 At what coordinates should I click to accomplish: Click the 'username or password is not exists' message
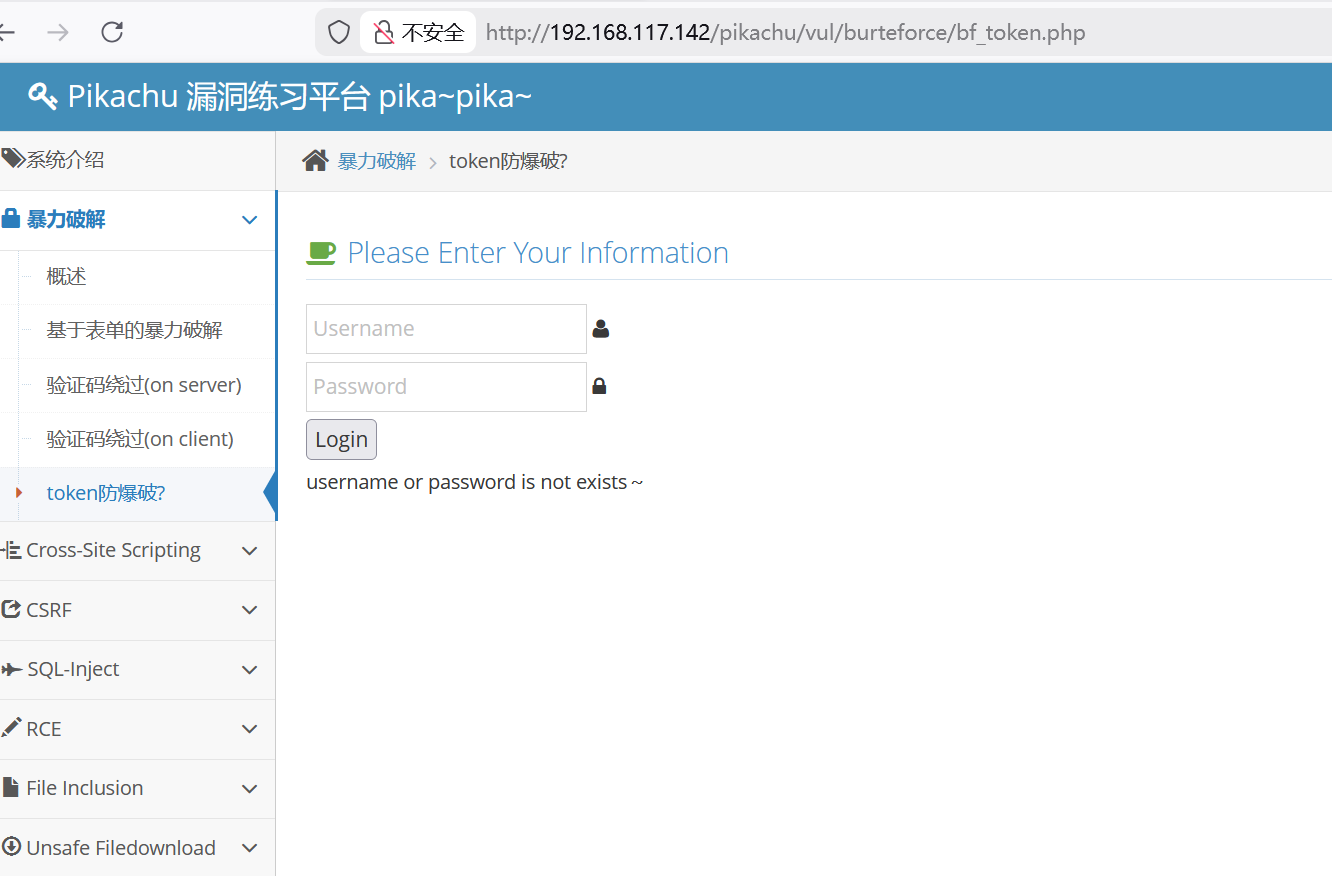[475, 482]
